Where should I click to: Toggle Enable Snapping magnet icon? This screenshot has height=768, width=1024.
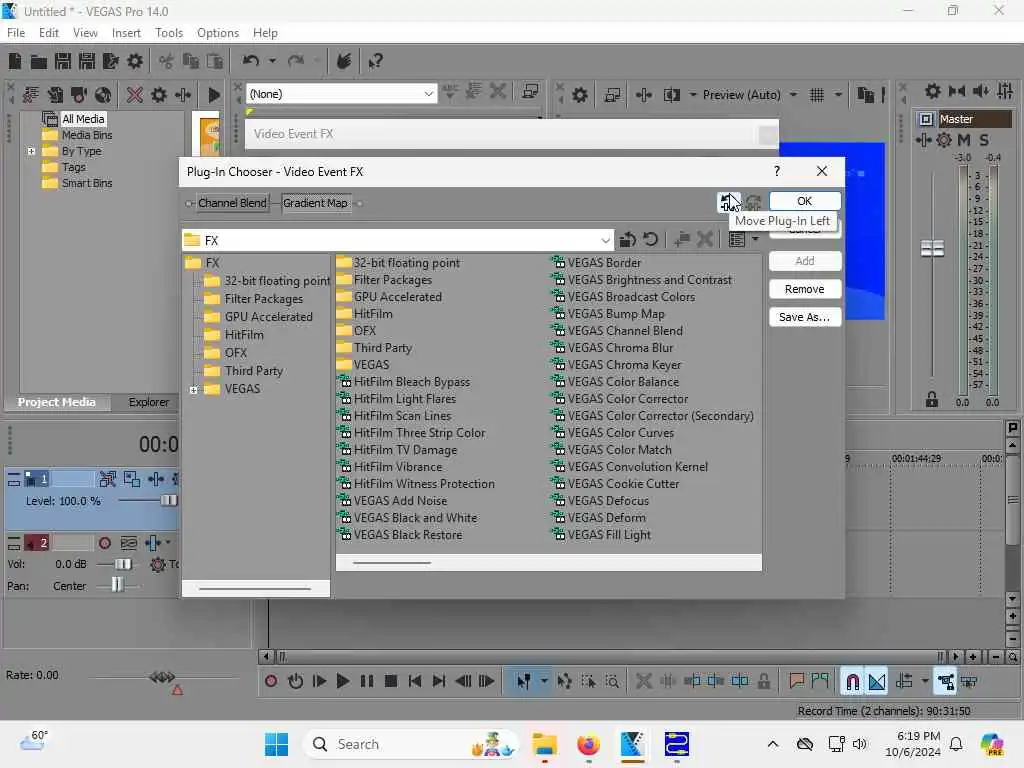852,682
